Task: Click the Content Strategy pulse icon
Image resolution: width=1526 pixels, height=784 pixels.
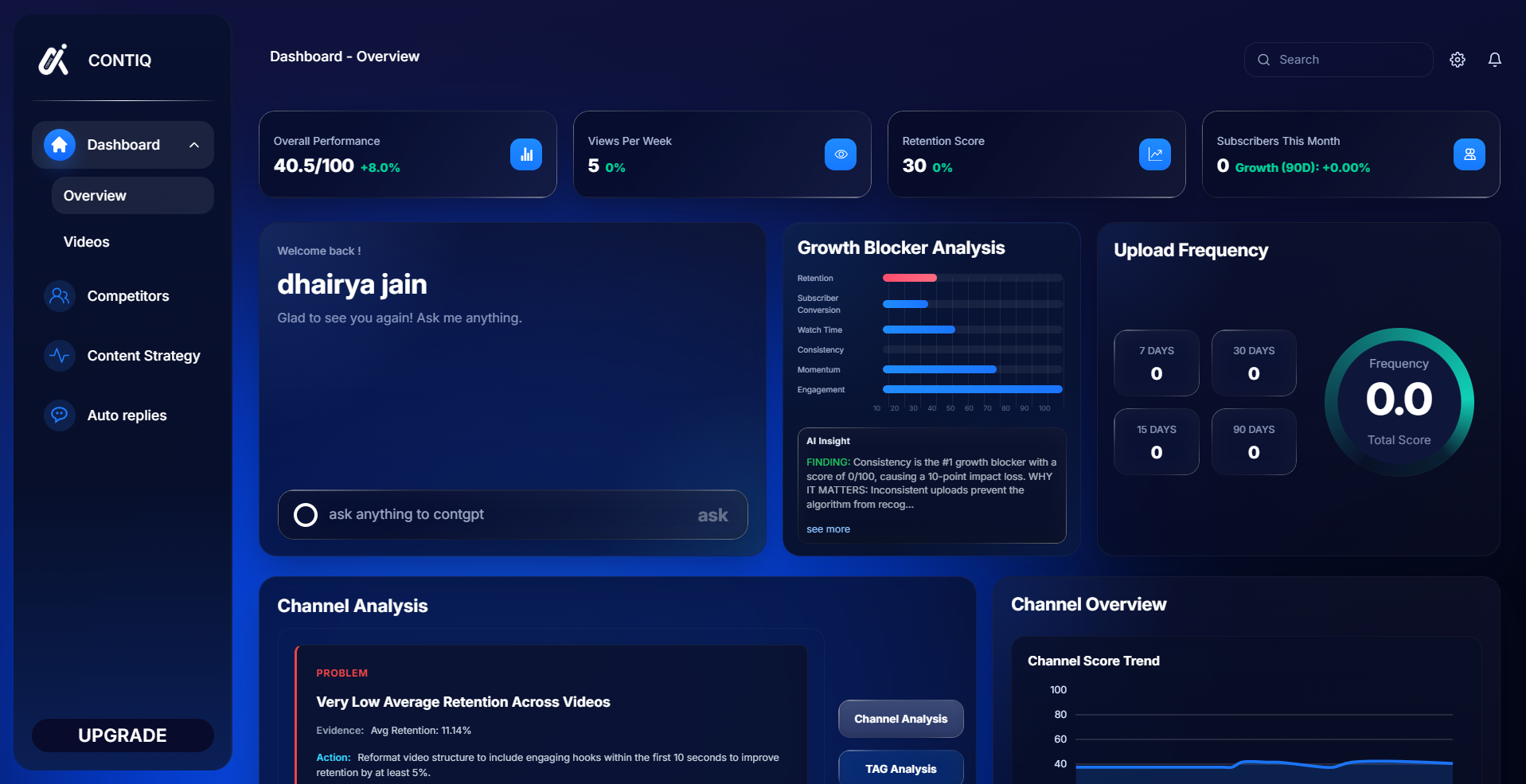Action: click(60, 356)
